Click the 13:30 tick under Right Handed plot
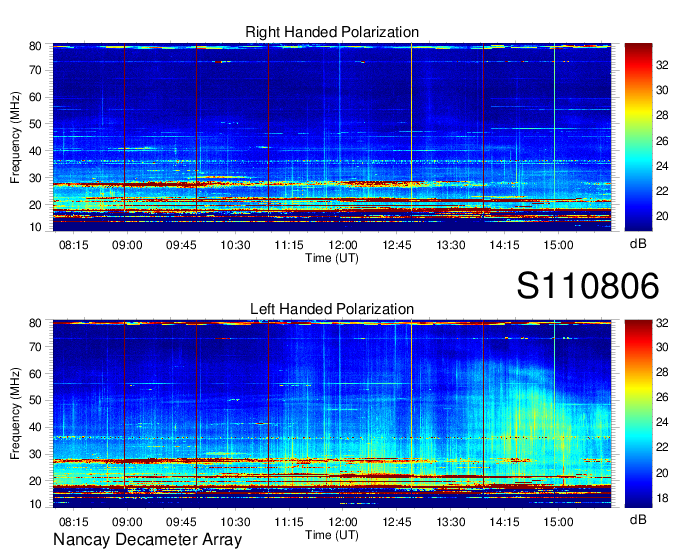This screenshot has height=552, width=680. coord(451,245)
